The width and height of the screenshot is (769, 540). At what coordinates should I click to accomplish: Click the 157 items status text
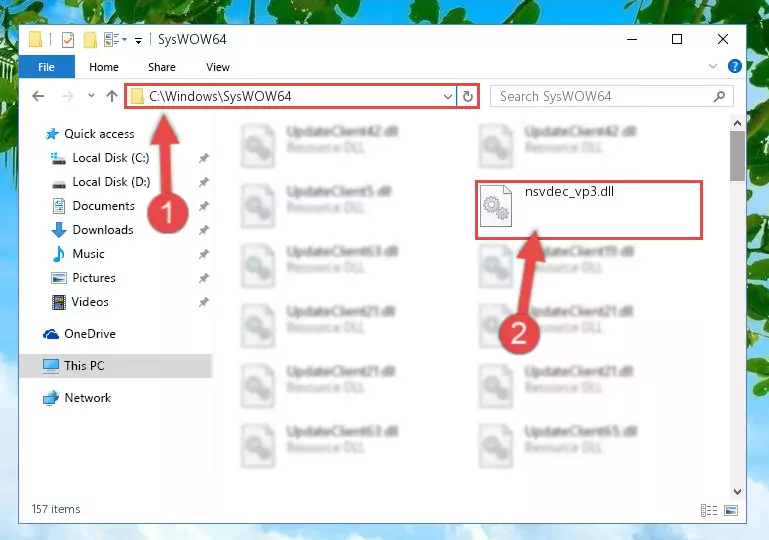point(56,509)
